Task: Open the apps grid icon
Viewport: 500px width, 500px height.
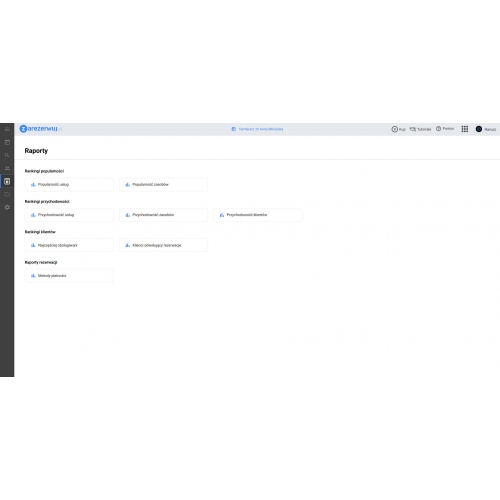Action: tap(465, 129)
